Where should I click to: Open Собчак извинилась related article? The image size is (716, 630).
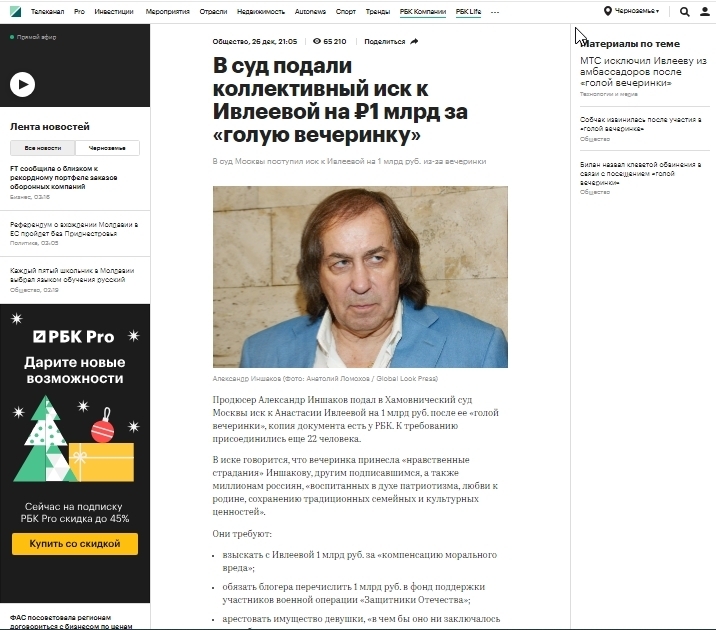640,124
